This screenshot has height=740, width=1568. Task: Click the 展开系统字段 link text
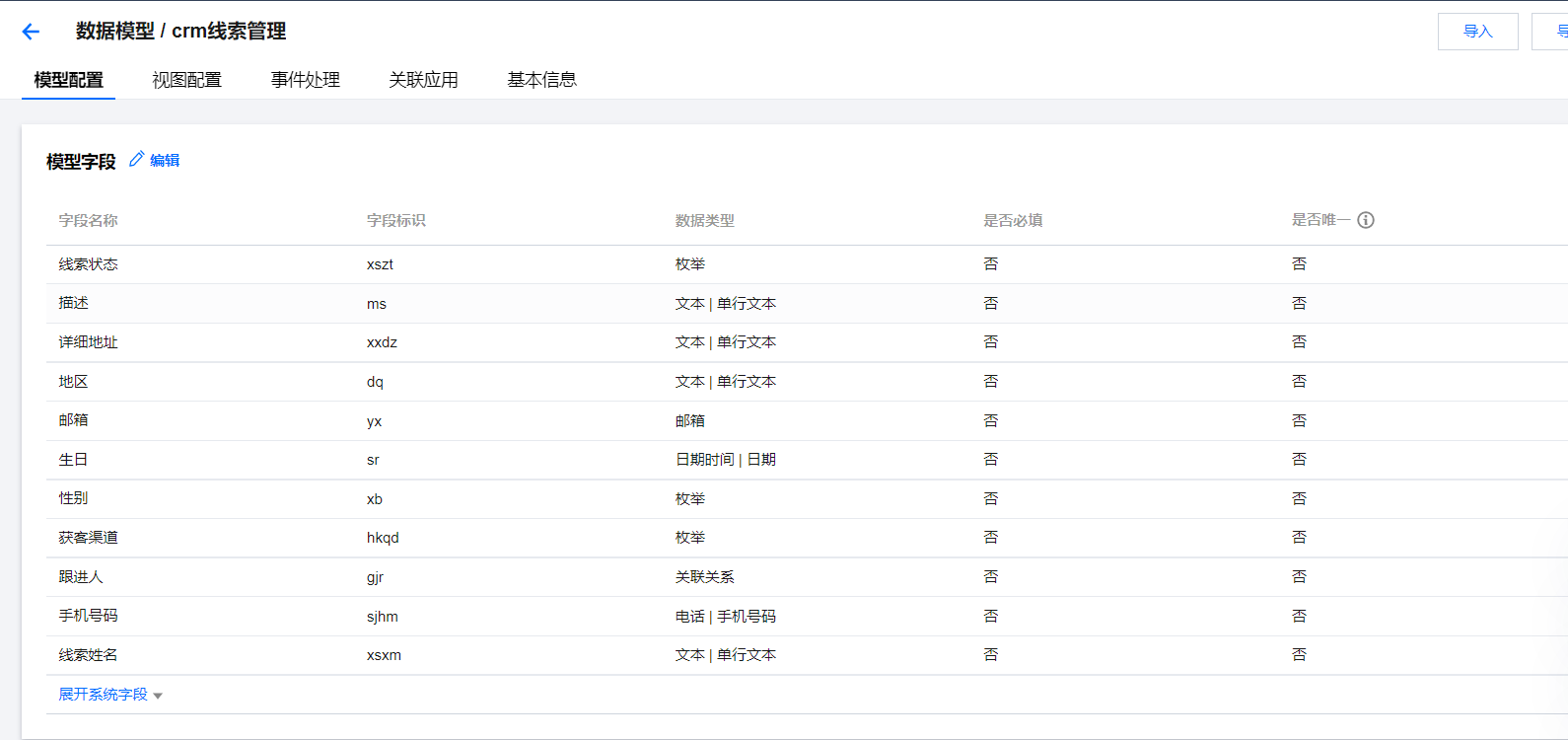[103, 695]
